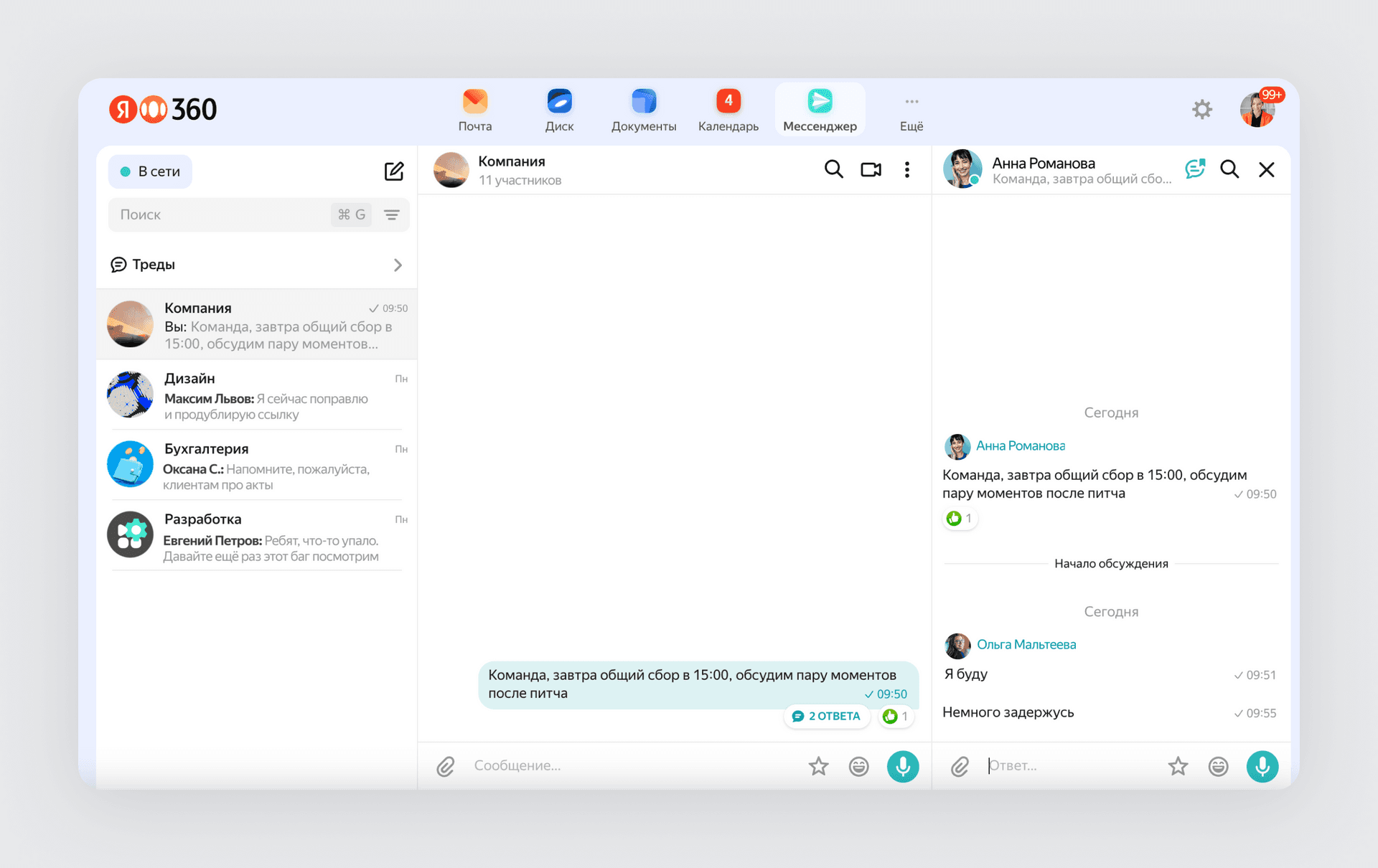
Task: Click Ольга Мальтеева small avatar
Action: coord(957,646)
